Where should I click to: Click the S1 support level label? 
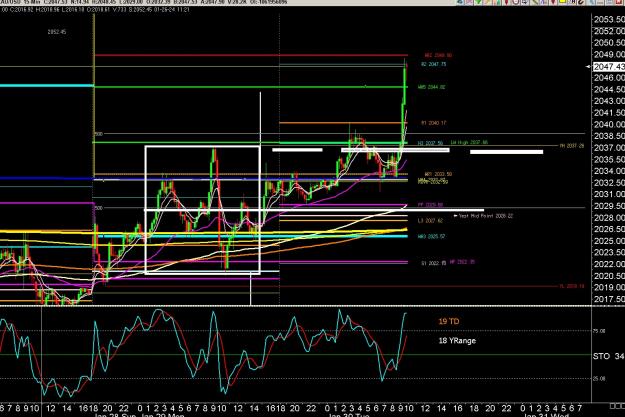[x=434, y=263]
